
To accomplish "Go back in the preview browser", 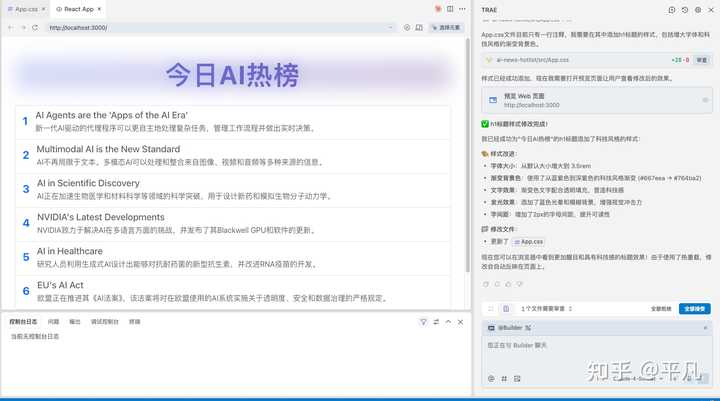I will coord(11,28).
